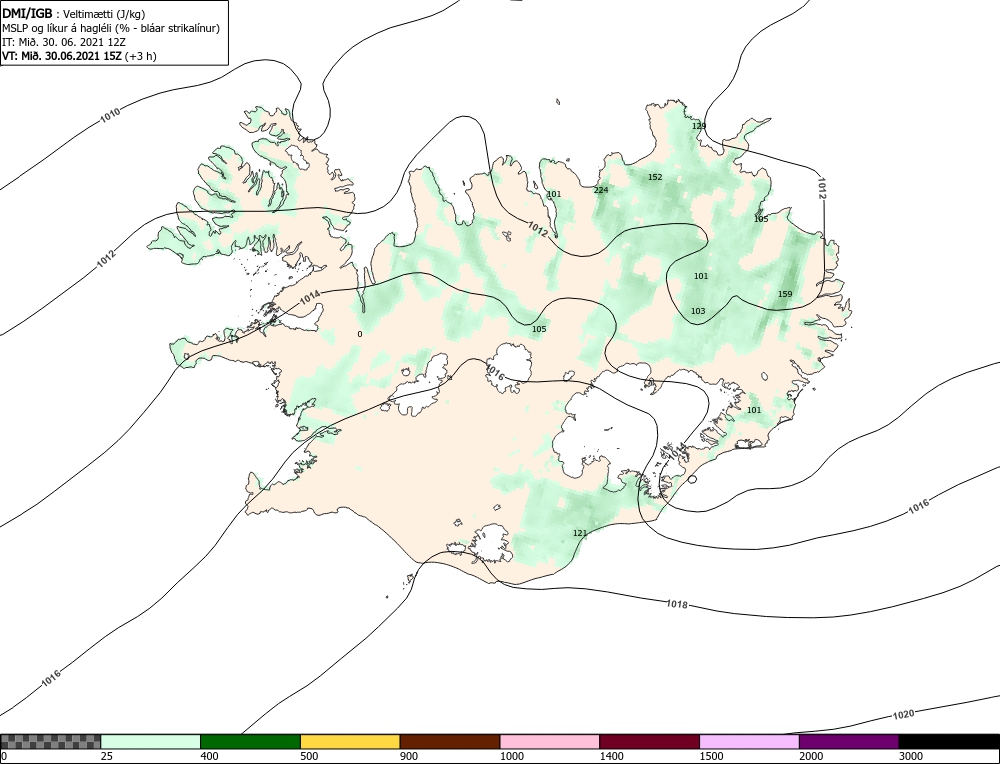This screenshot has width=1000, height=764.
Task: Click the yellow 500–900 legend swatch
Action: point(350,741)
